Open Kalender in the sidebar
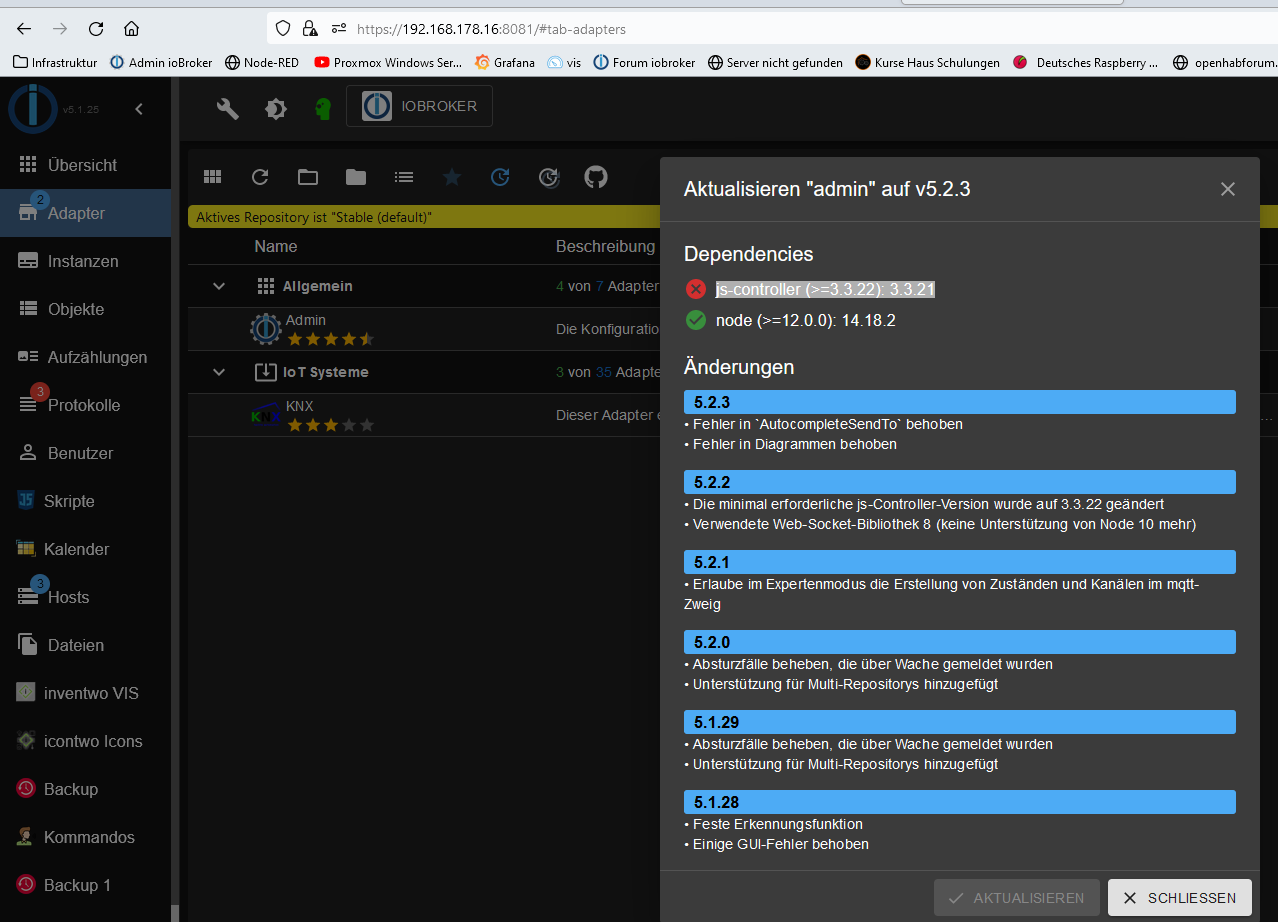Viewport: 1278px width, 922px height. point(86,549)
